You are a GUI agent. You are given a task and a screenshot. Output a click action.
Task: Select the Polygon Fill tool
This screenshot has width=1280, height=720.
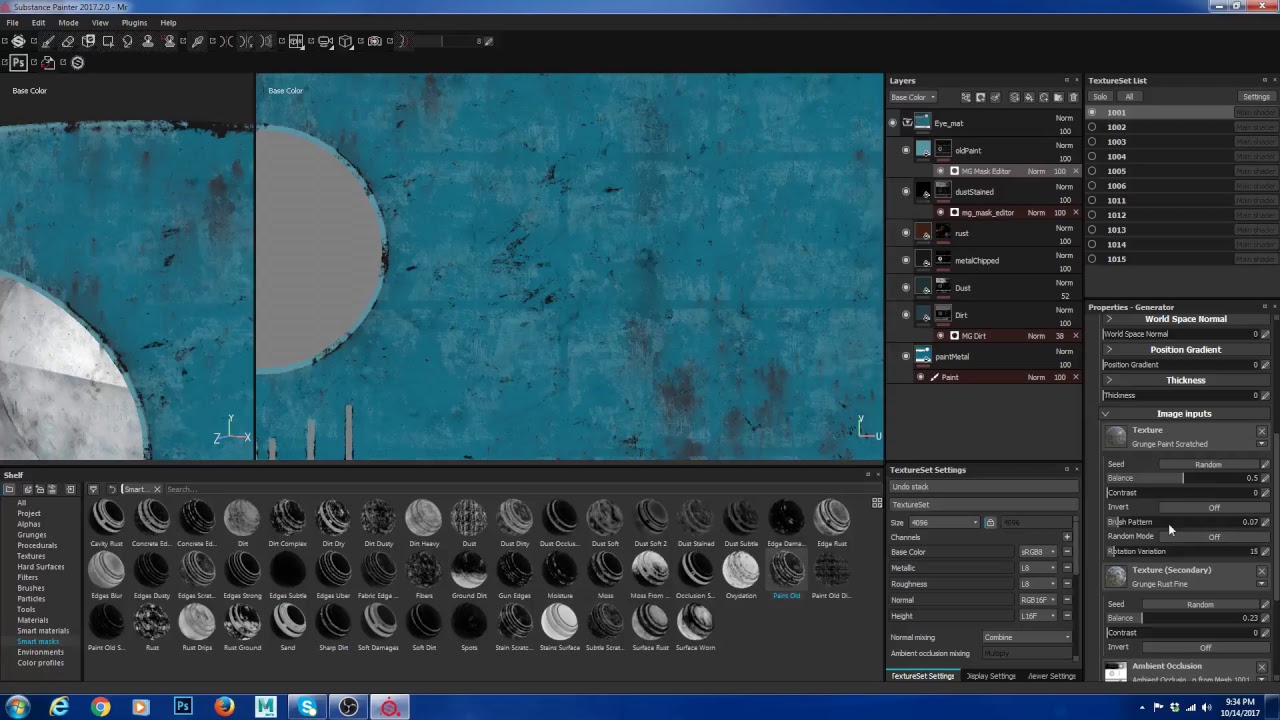point(108,41)
